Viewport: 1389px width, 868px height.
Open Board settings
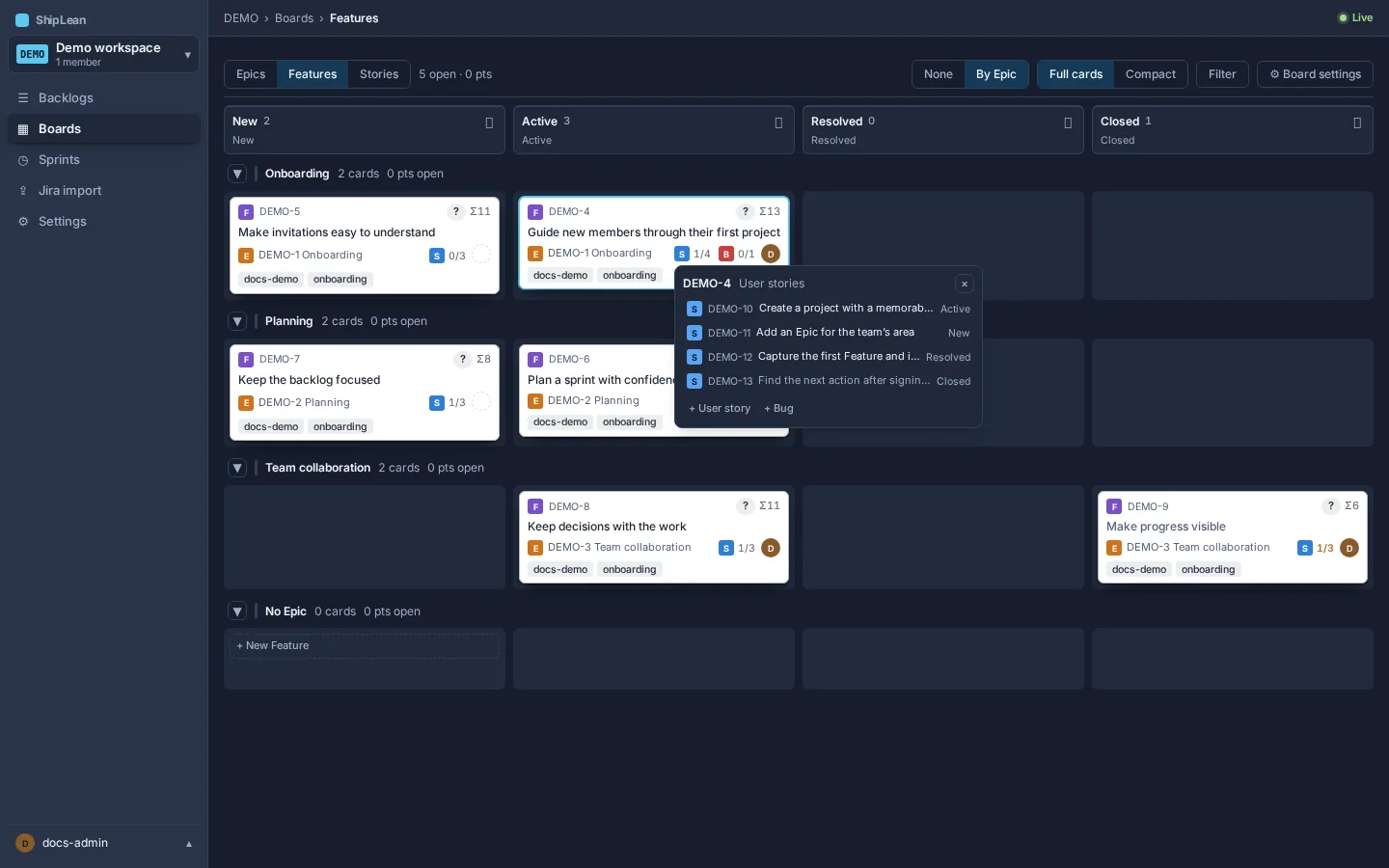click(x=1315, y=74)
